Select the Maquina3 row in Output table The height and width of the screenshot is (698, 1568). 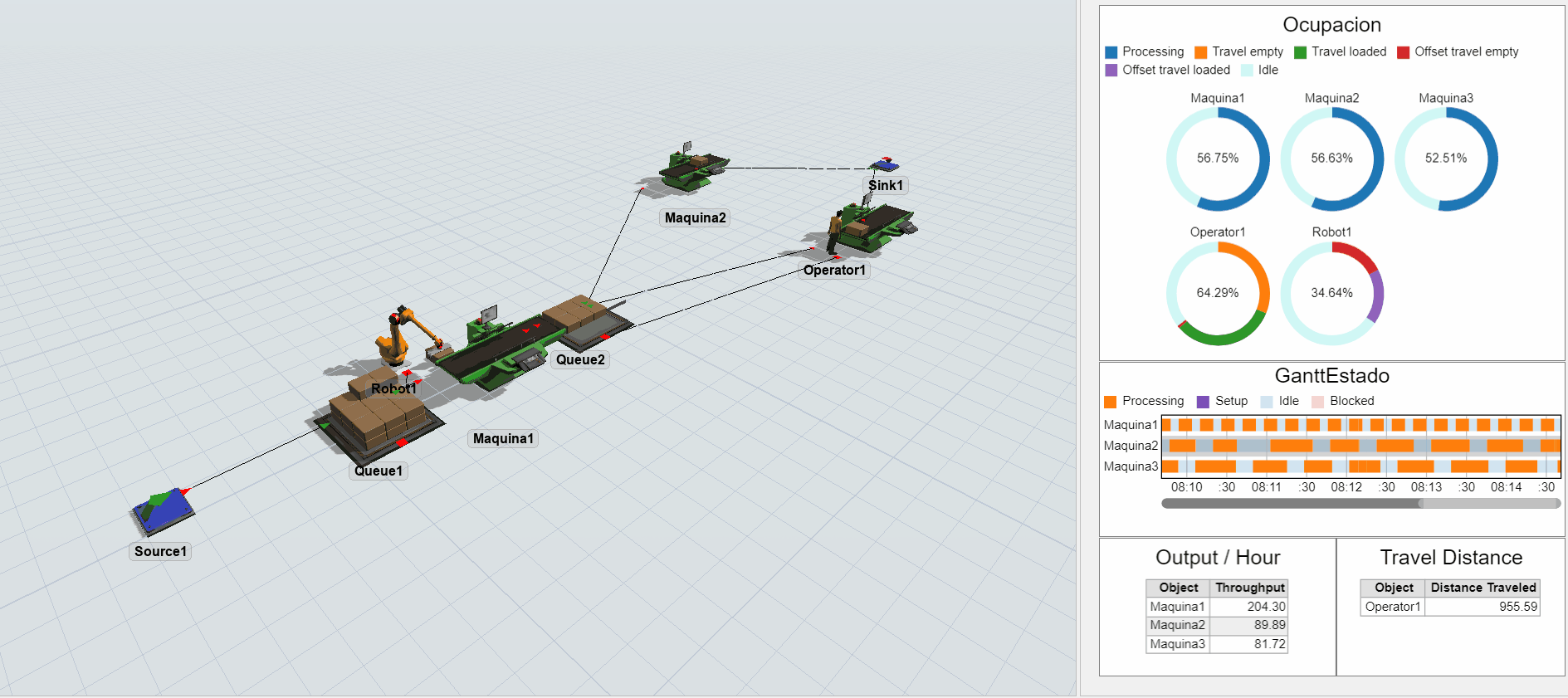click(1177, 644)
